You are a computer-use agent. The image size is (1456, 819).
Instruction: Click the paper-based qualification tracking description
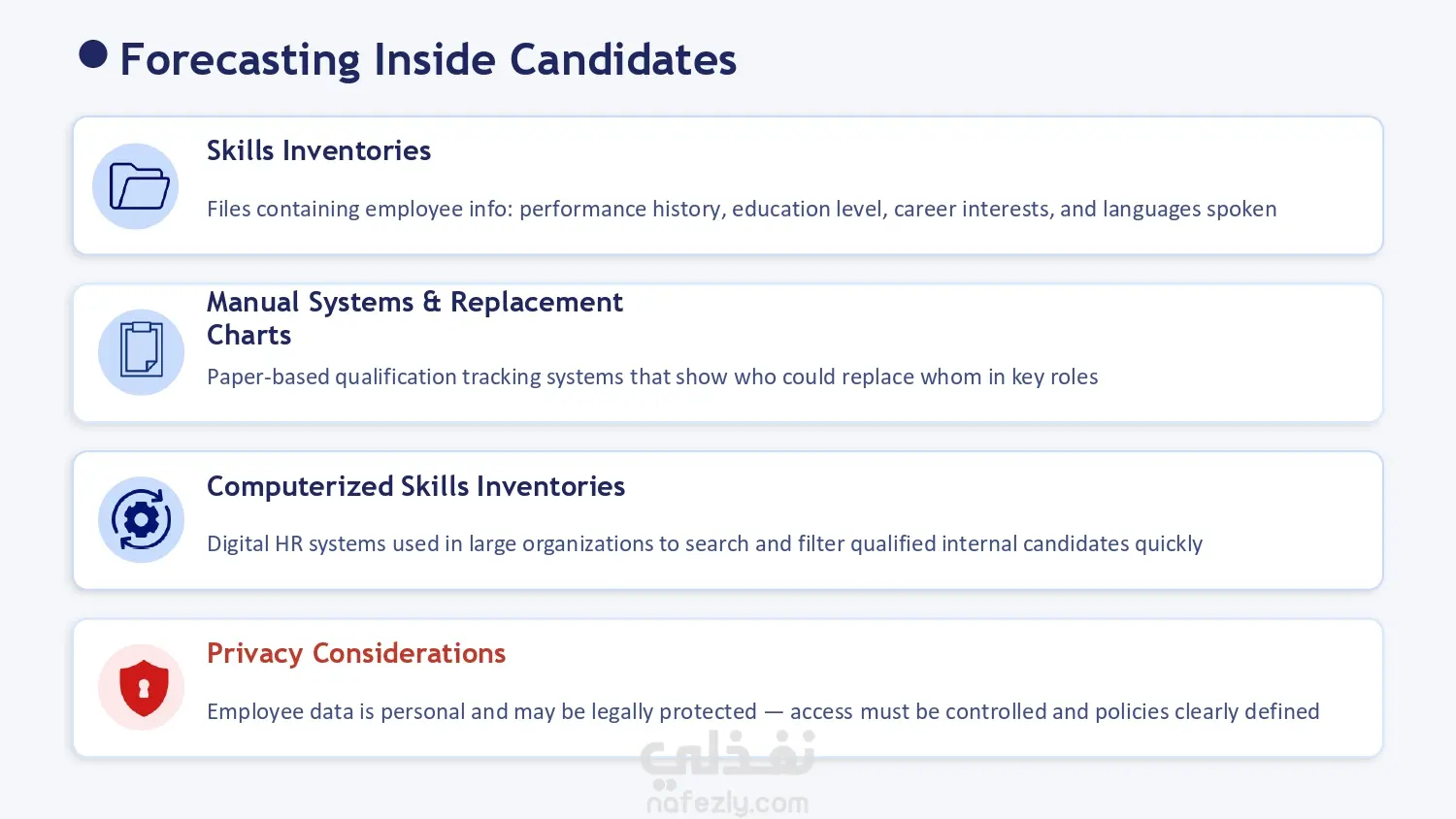pos(652,377)
